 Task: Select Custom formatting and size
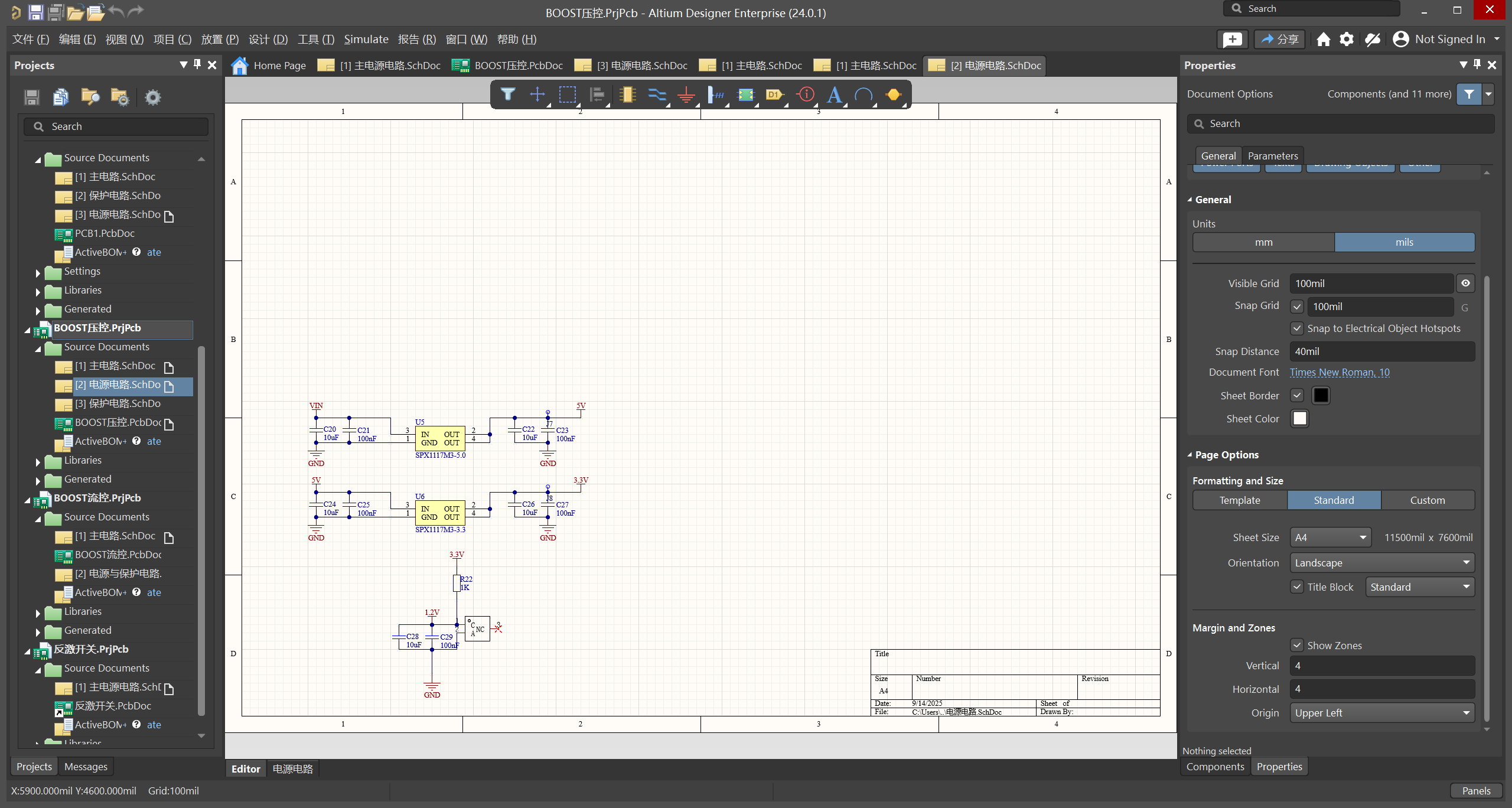click(1428, 500)
